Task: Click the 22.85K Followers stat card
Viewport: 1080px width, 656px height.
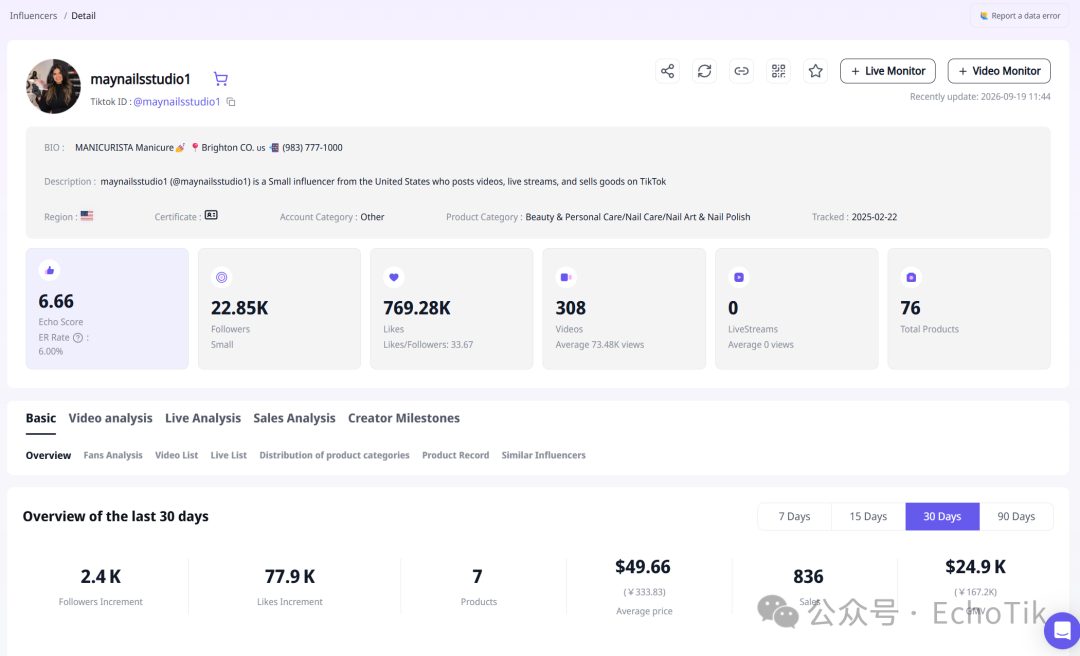Action: tap(280, 309)
